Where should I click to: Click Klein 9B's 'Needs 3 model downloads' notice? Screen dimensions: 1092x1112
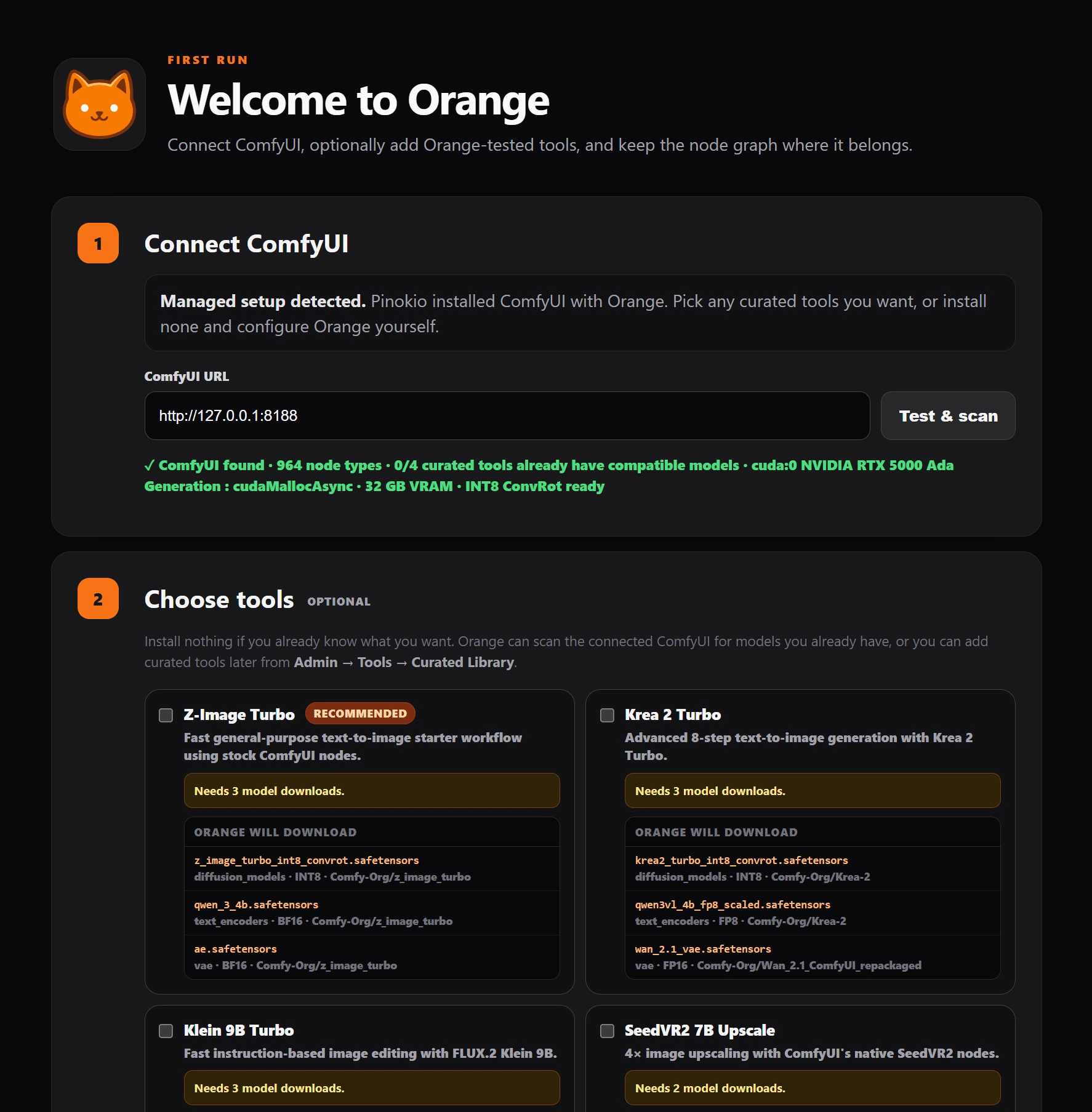pos(372,1088)
